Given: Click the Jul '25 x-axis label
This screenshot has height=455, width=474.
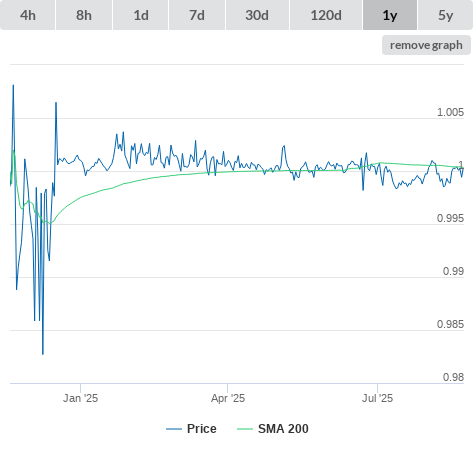Looking at the screenshot, I should (377, 398).
